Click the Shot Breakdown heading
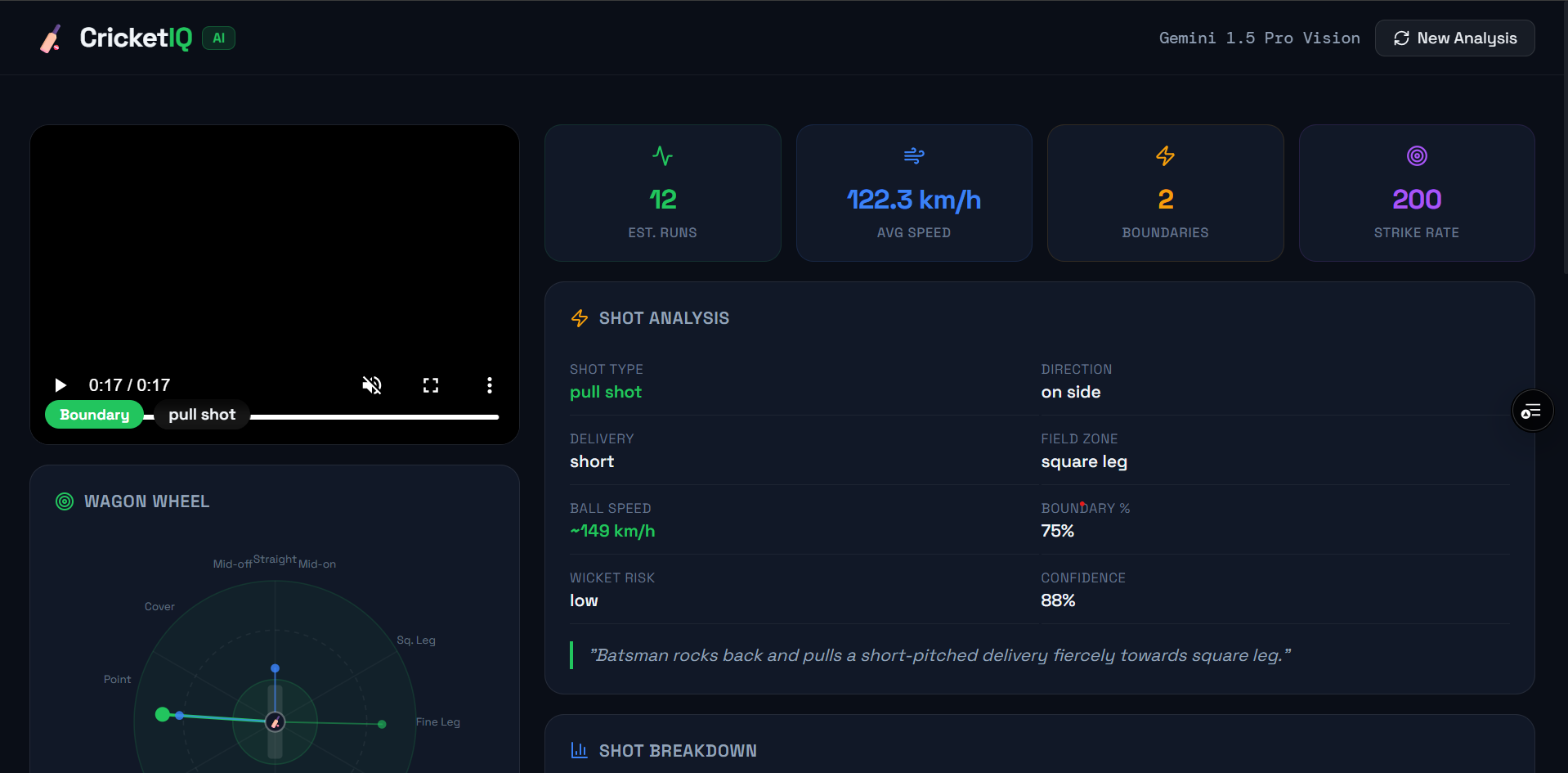 [678, 751]
